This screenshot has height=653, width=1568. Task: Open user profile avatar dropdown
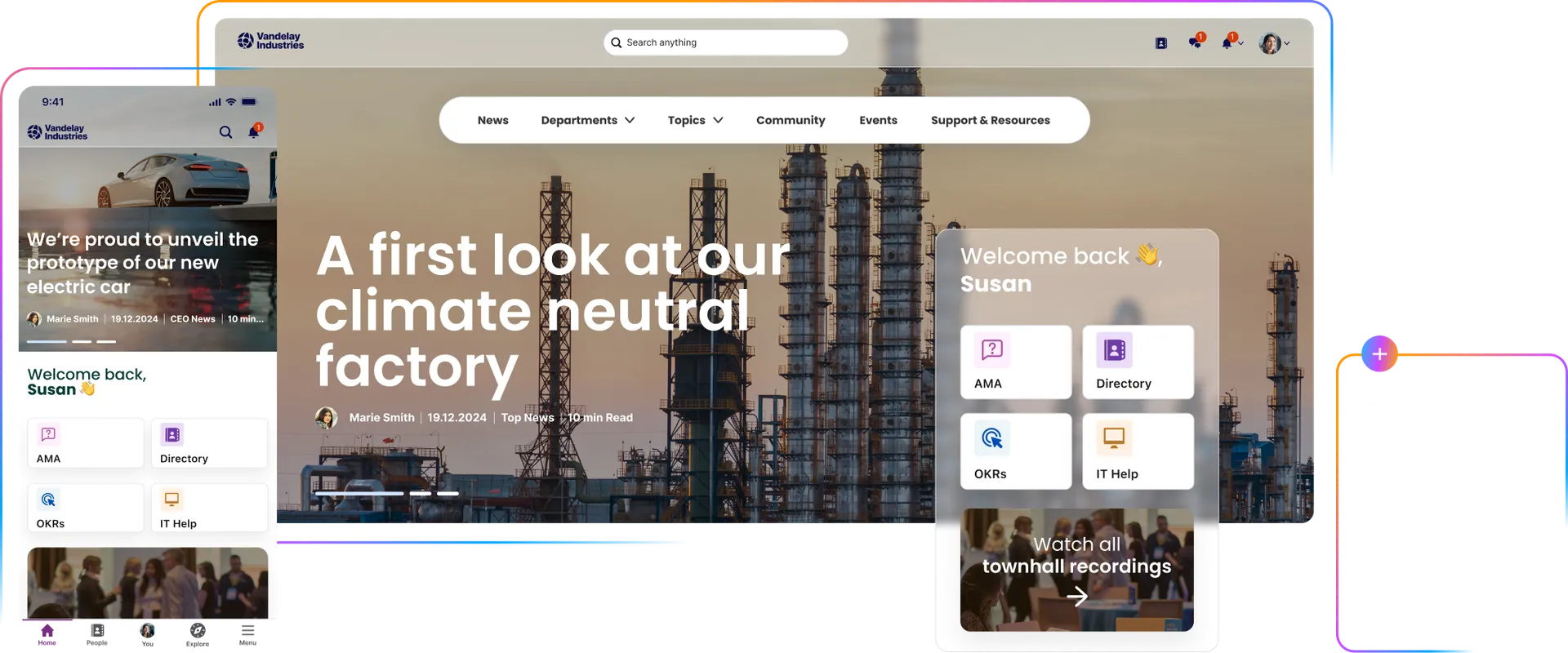(1272, 43)
